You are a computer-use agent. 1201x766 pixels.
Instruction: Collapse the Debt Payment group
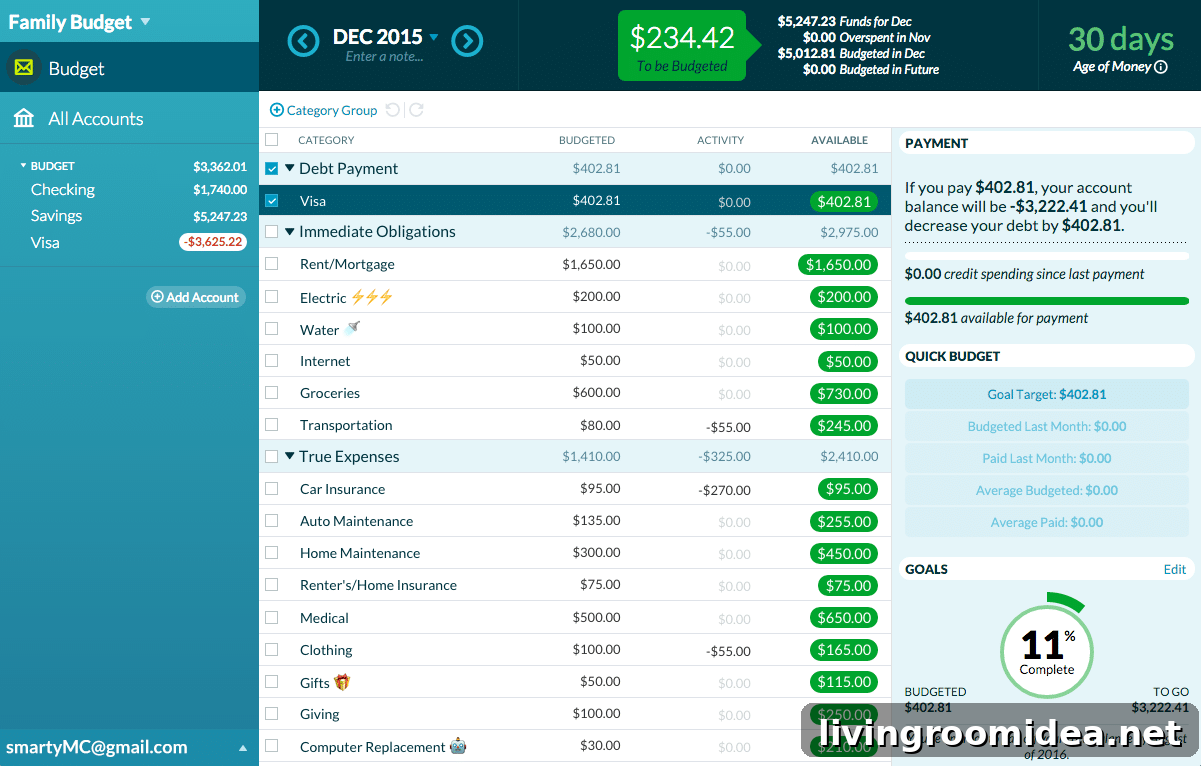point(290,169)
